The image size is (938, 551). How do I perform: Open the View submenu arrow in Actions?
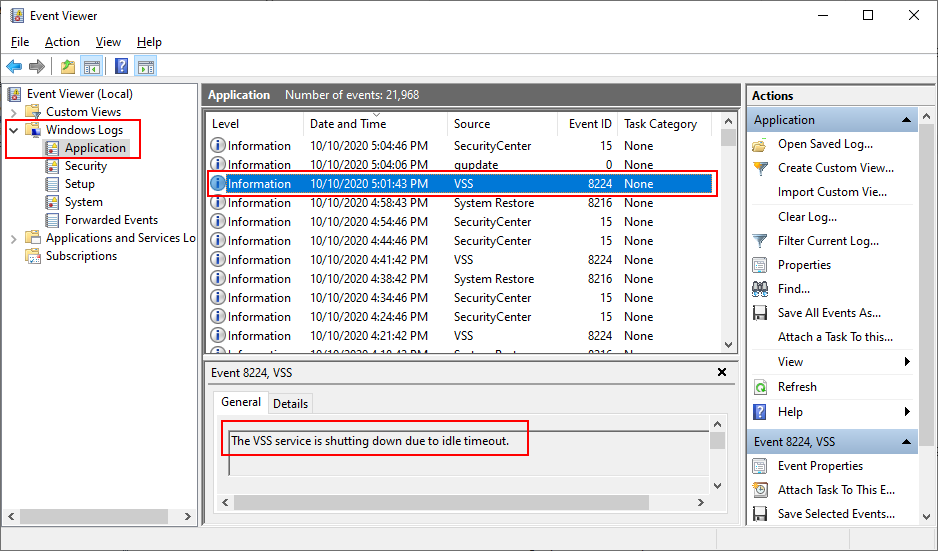click(x=907, y=361)
